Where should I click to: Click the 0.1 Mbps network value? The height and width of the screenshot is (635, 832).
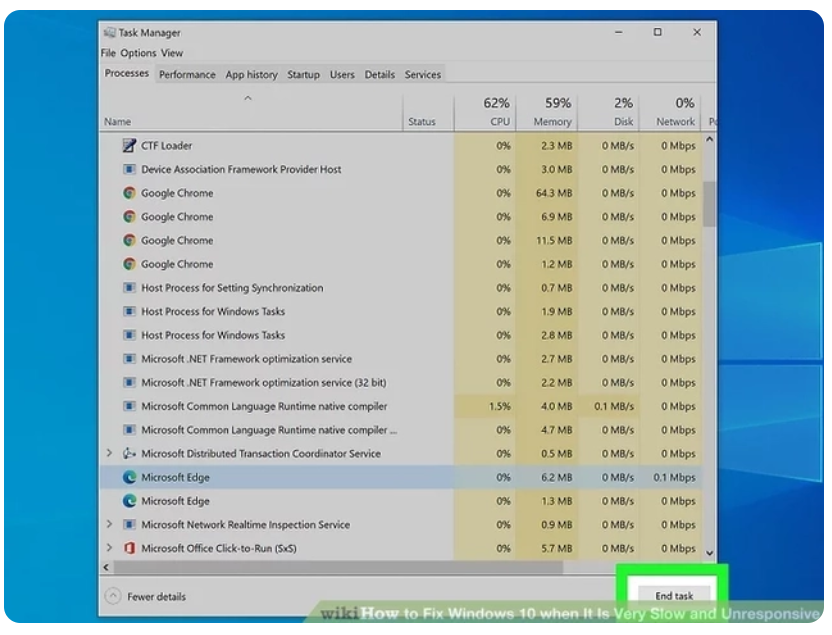(674, 477)
